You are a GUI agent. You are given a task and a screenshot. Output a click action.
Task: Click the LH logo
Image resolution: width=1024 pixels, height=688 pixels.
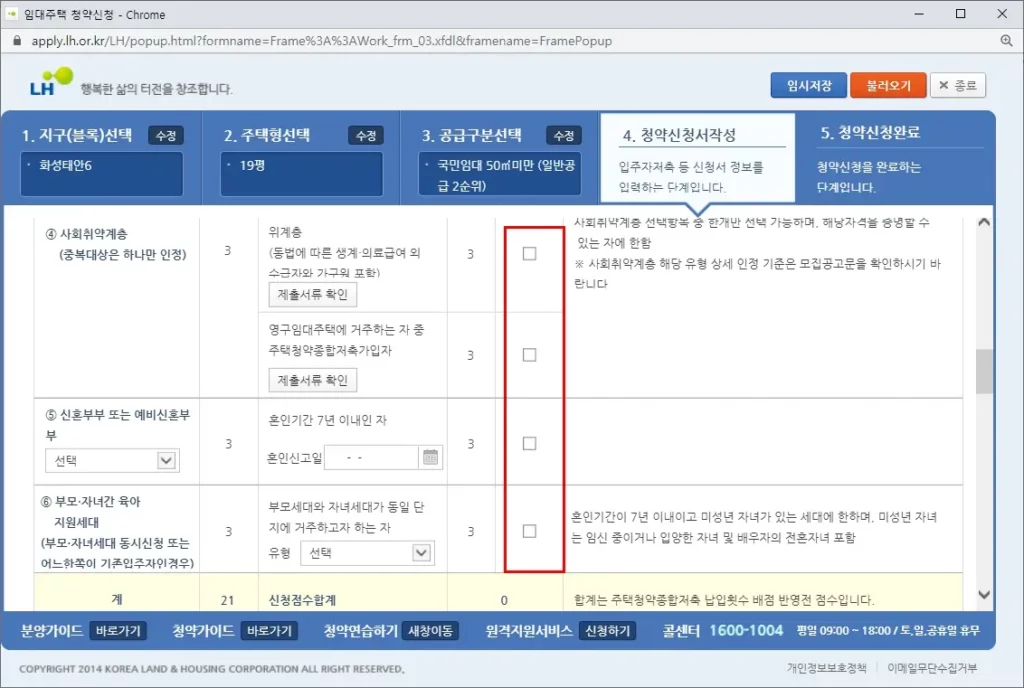pyautogui.click(x=51, y=82)
